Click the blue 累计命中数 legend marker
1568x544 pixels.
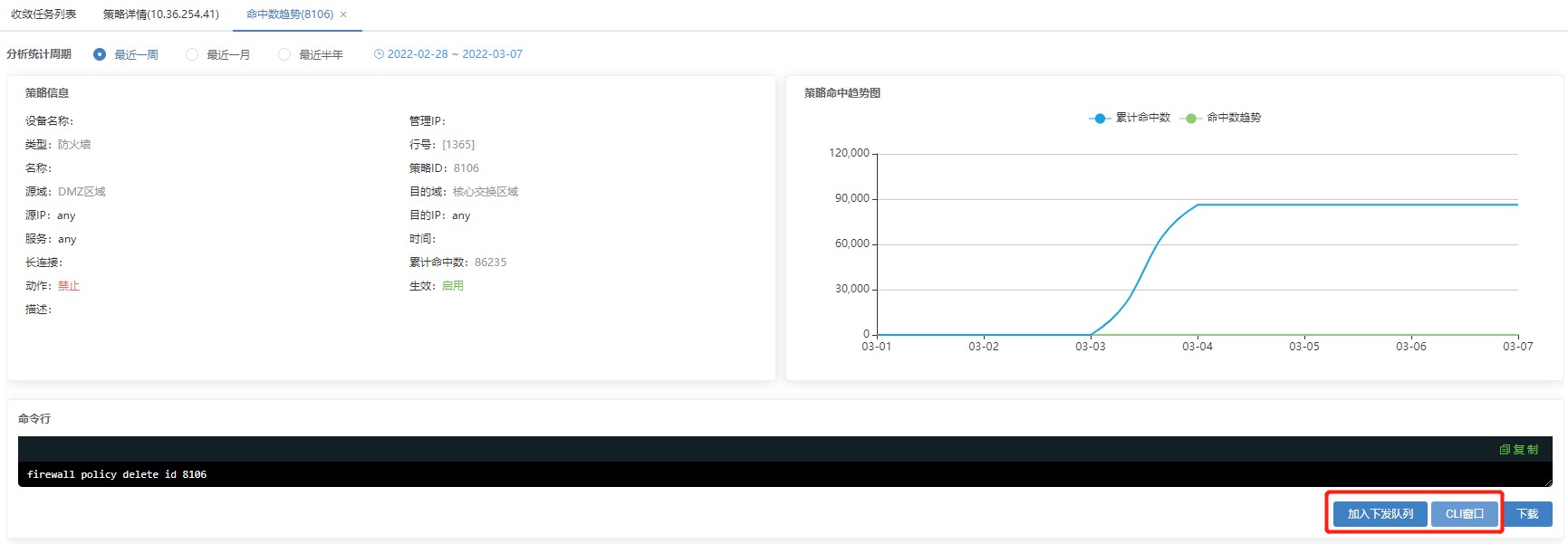pos(1100,119)
